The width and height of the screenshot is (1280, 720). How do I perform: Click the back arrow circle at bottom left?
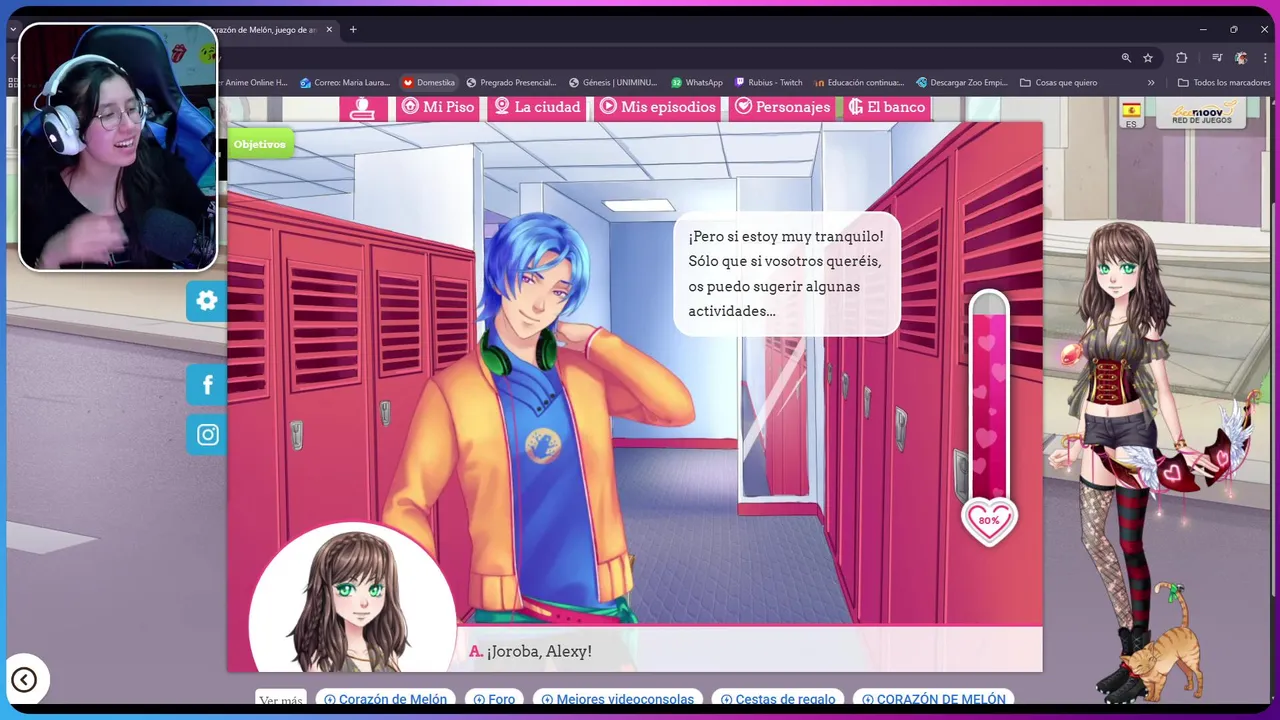[x=24, y=680]
